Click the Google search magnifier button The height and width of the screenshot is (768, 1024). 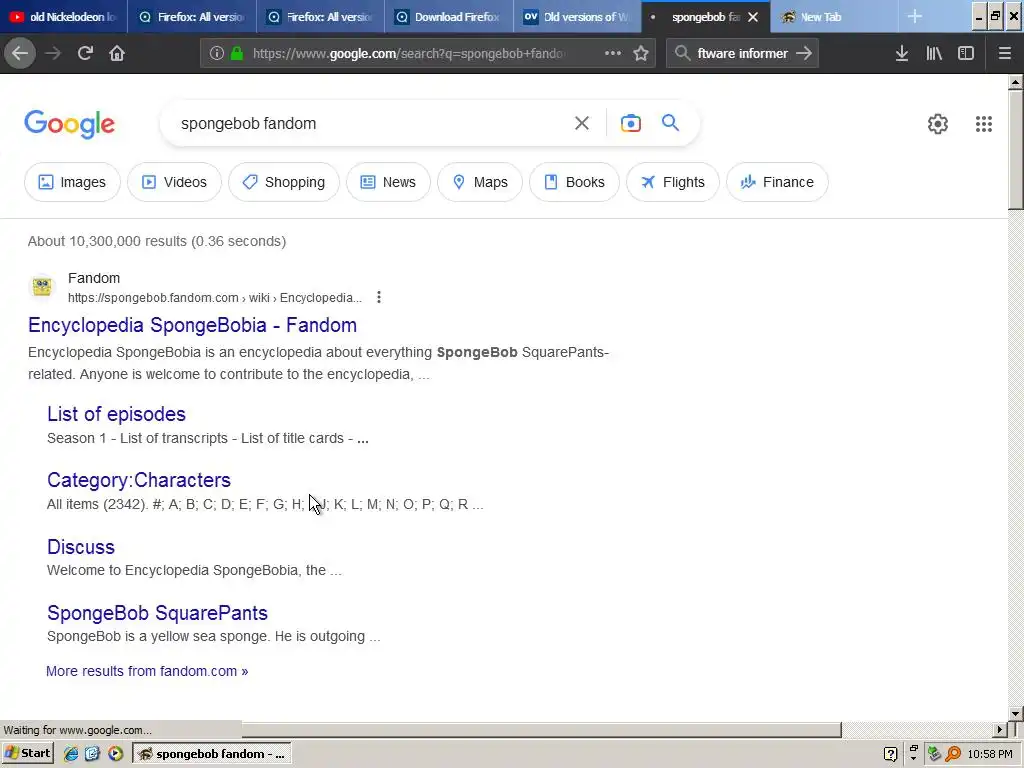[670, 123]
